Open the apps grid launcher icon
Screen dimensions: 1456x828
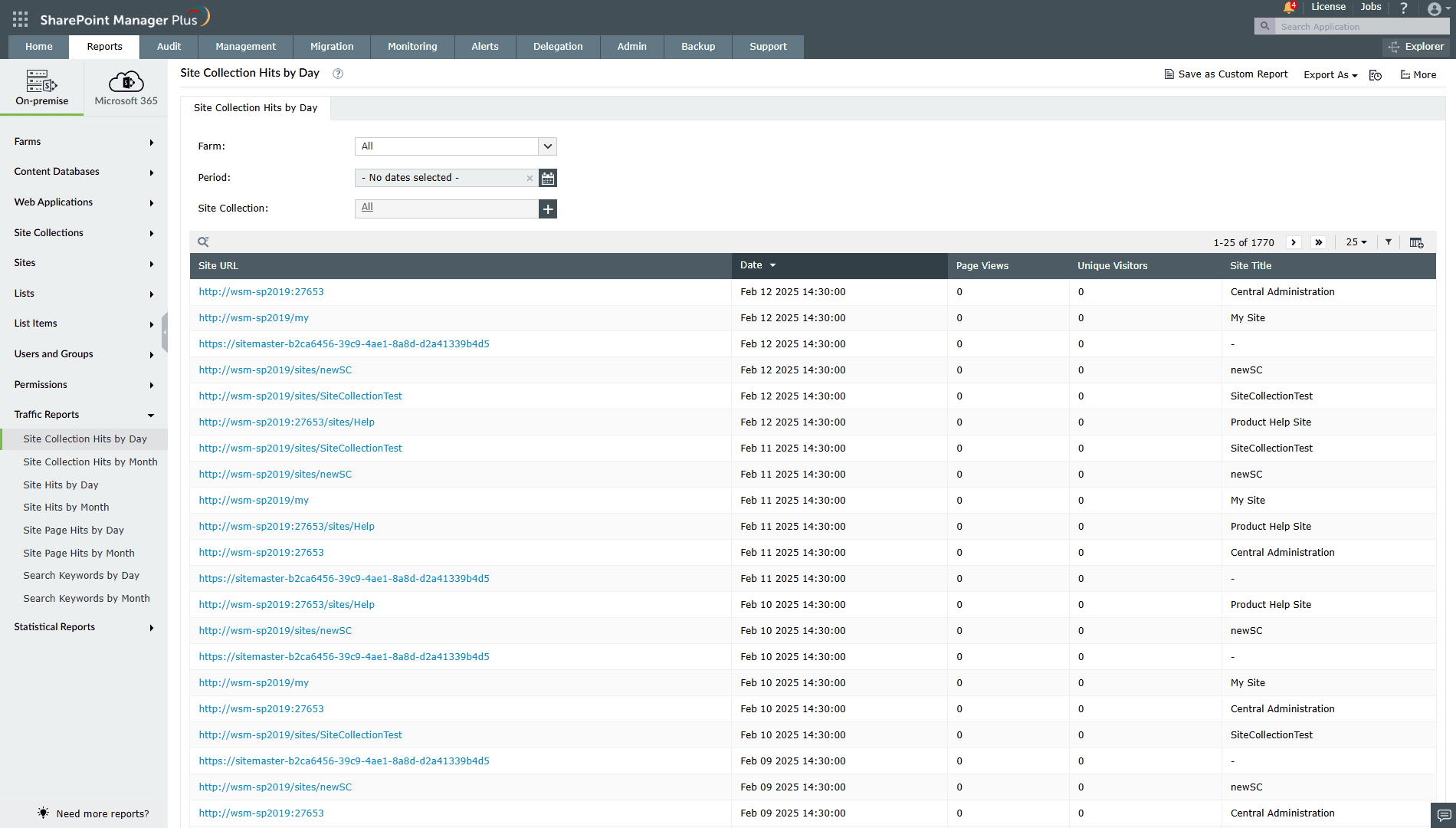click(21, 19)
